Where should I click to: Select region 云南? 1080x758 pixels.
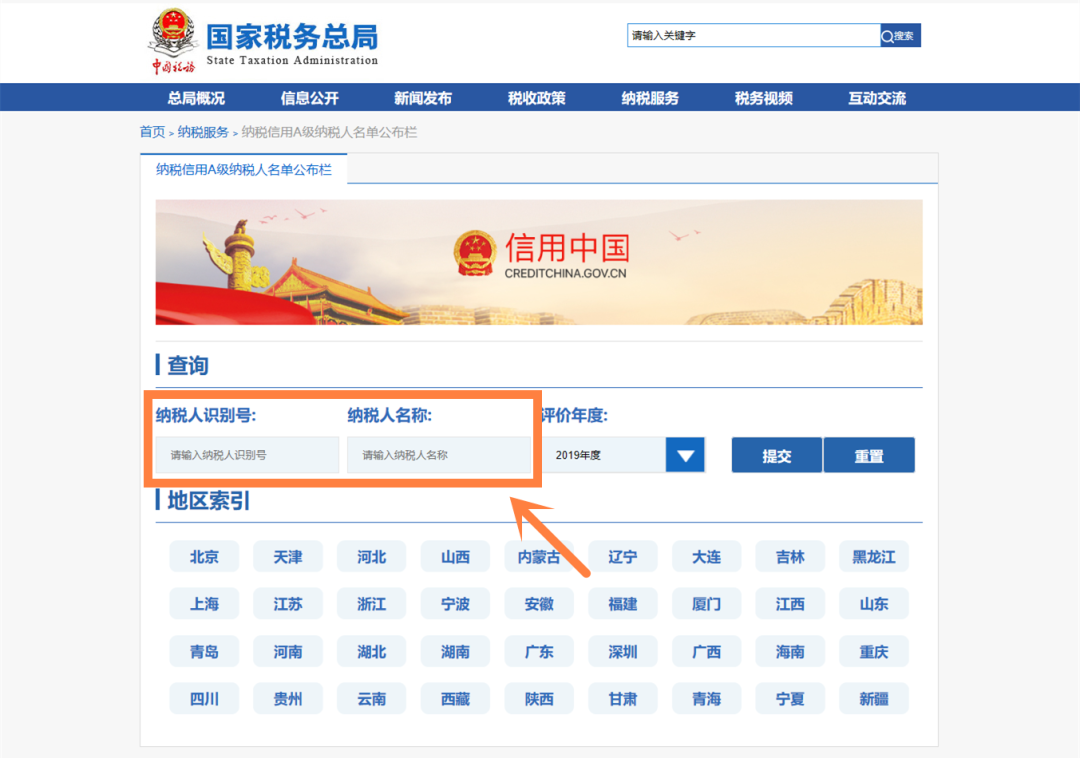372,699
